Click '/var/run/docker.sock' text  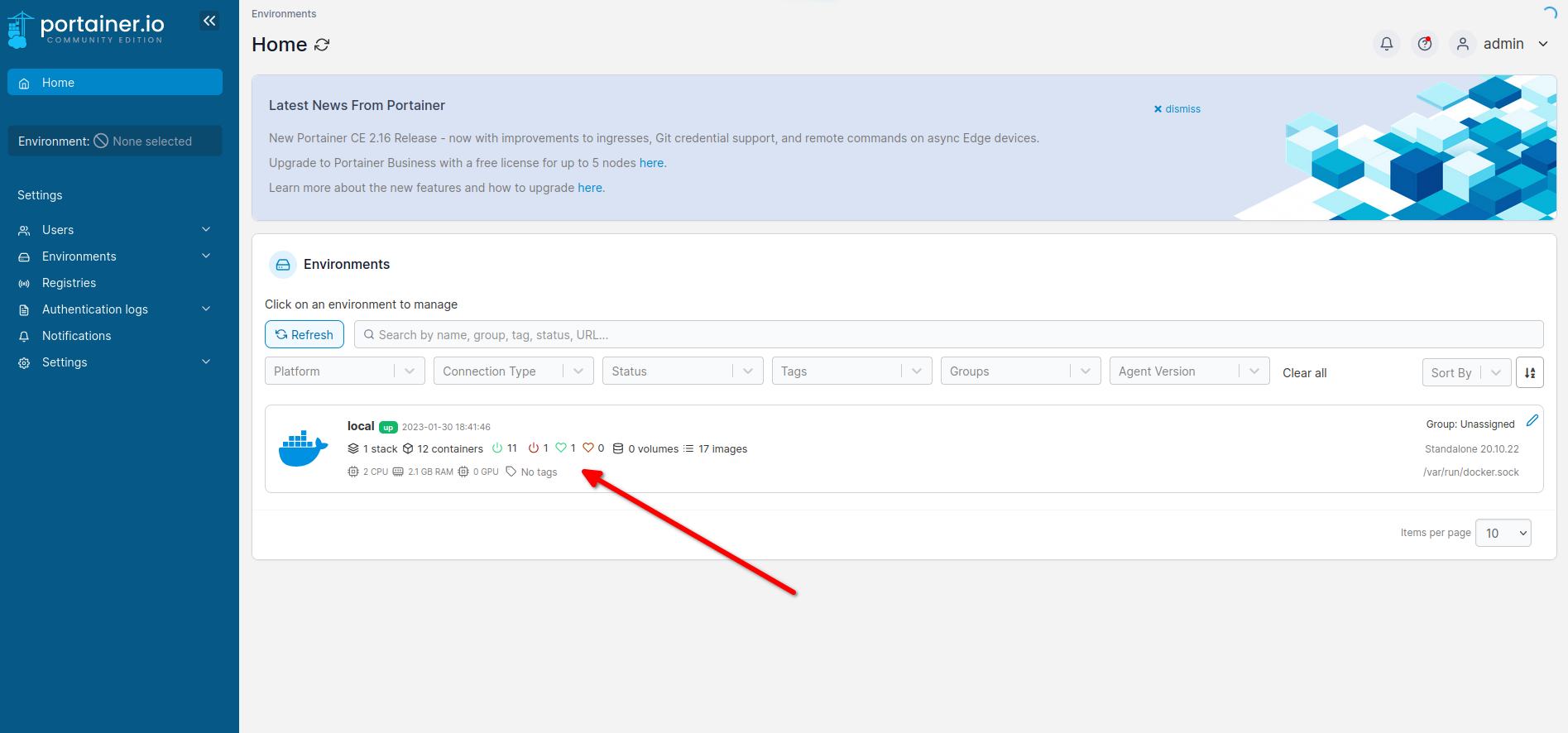[1471, 472]
